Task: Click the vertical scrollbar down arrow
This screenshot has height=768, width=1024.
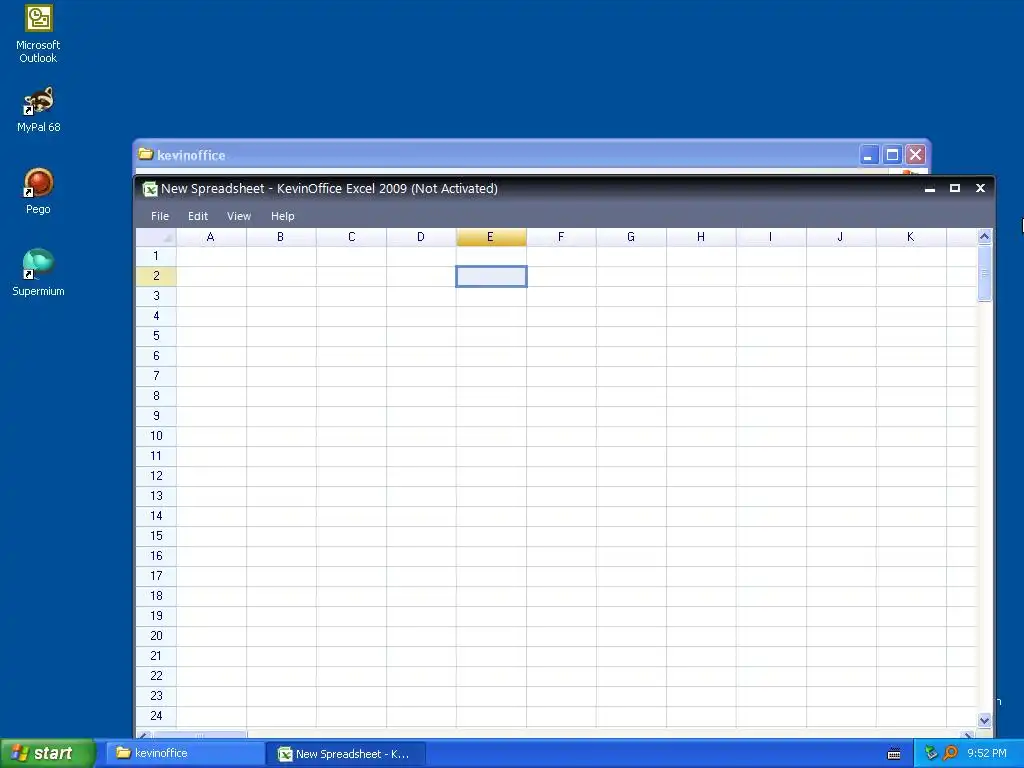Action: click(985, 720)
